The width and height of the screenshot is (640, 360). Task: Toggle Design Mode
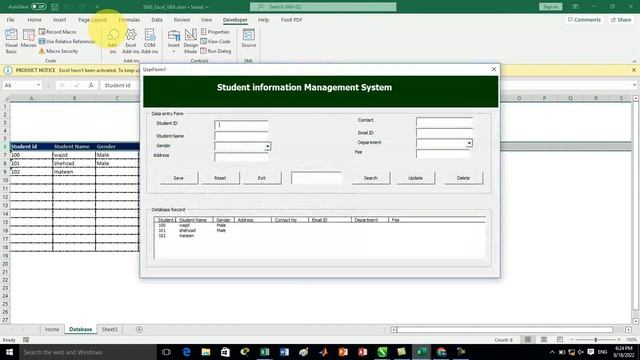coord(190,41)
